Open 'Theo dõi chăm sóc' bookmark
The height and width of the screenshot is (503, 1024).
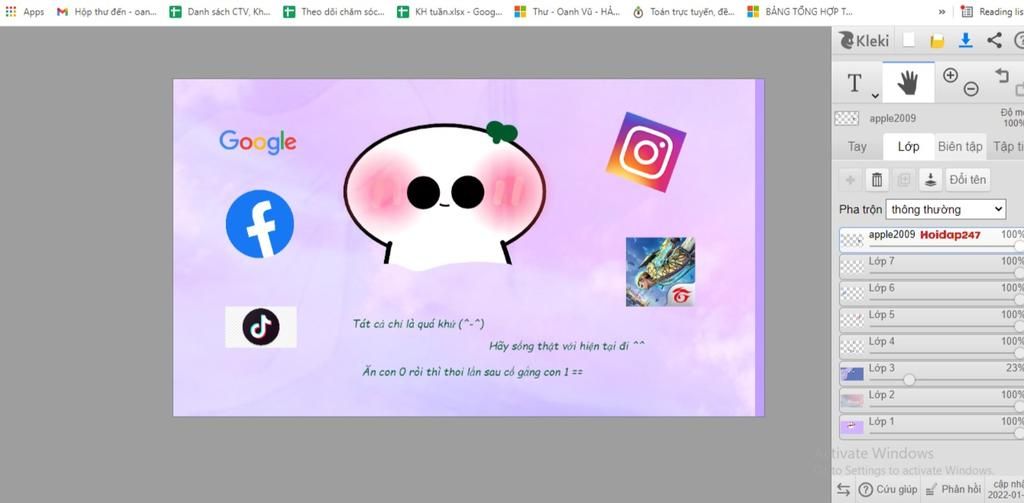[x=334, y=12]
